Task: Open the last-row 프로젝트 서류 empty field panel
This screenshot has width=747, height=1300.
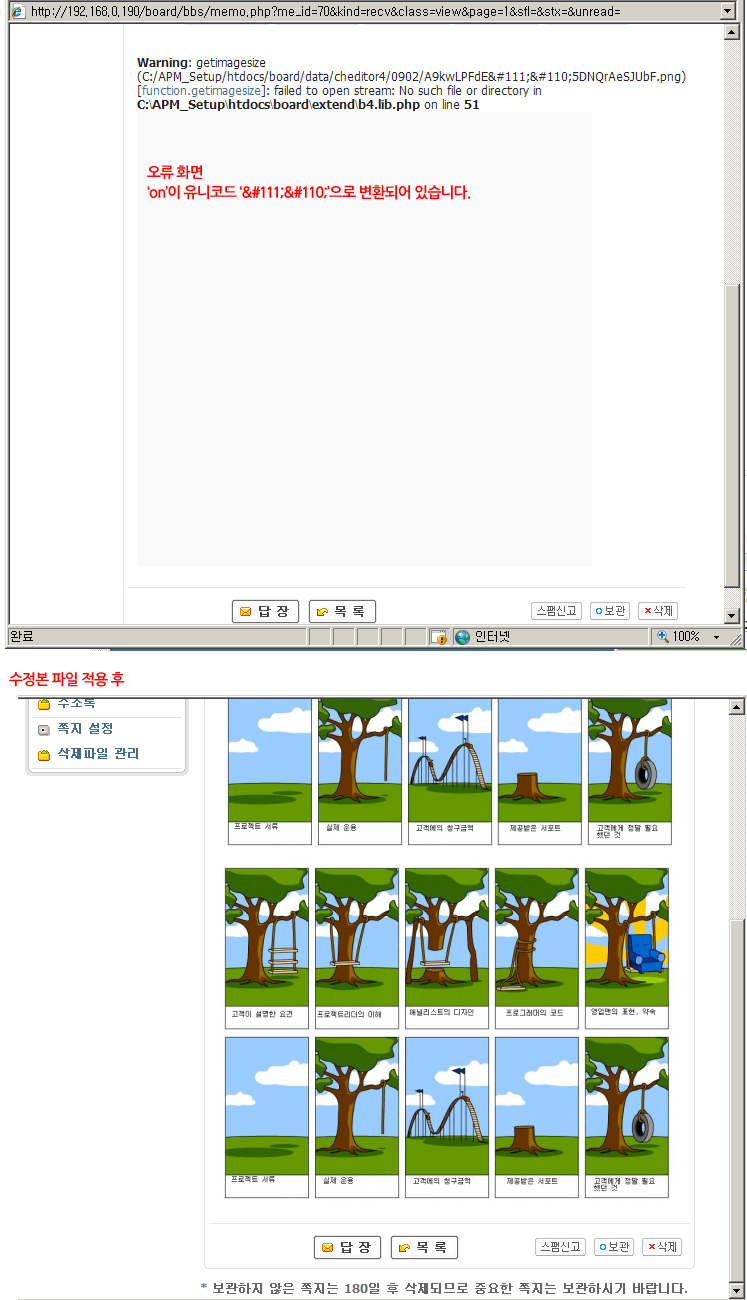Action: click(267, 1117)
